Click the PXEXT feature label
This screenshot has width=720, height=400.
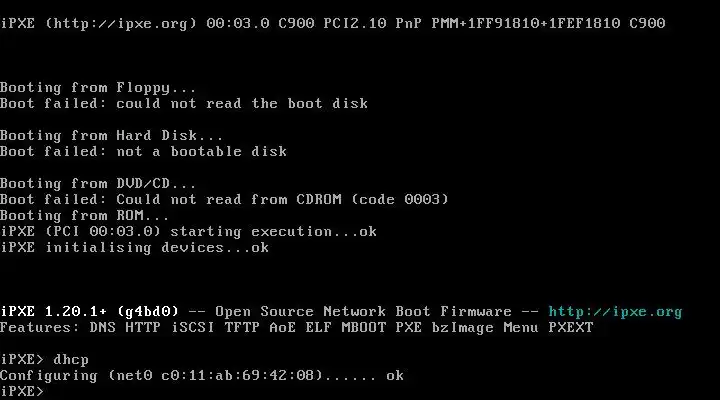coord(571,328)
